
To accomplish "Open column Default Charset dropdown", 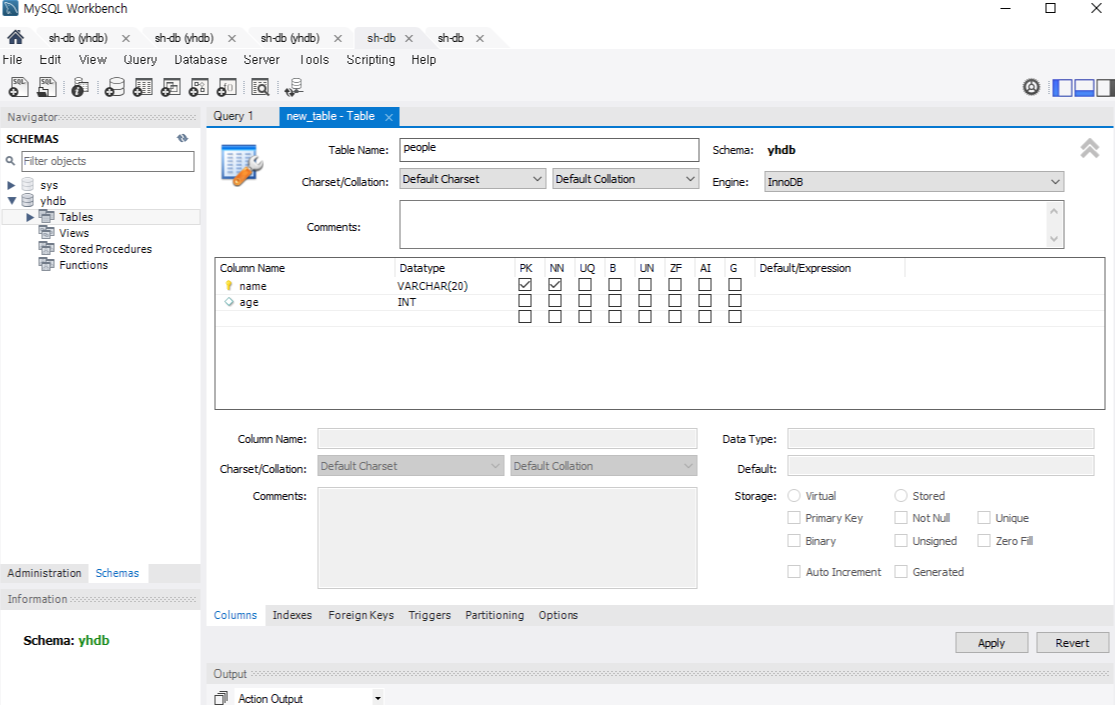I will tap(410, 466).
